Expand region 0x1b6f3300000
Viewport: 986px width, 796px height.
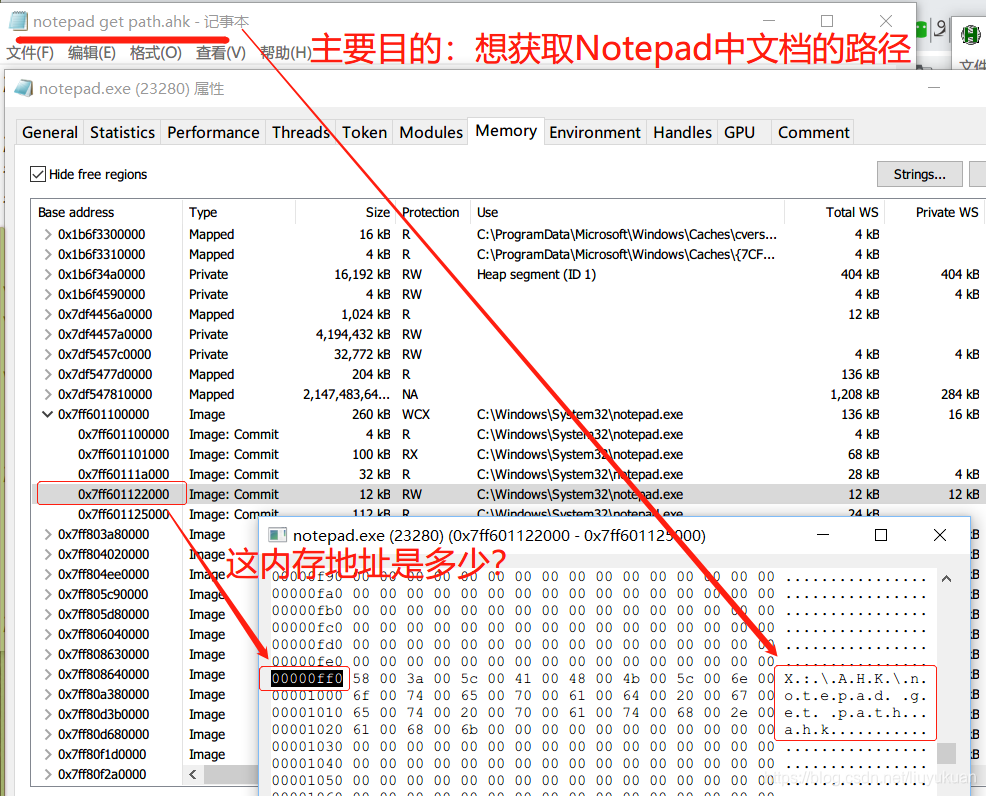pos(48,235)
